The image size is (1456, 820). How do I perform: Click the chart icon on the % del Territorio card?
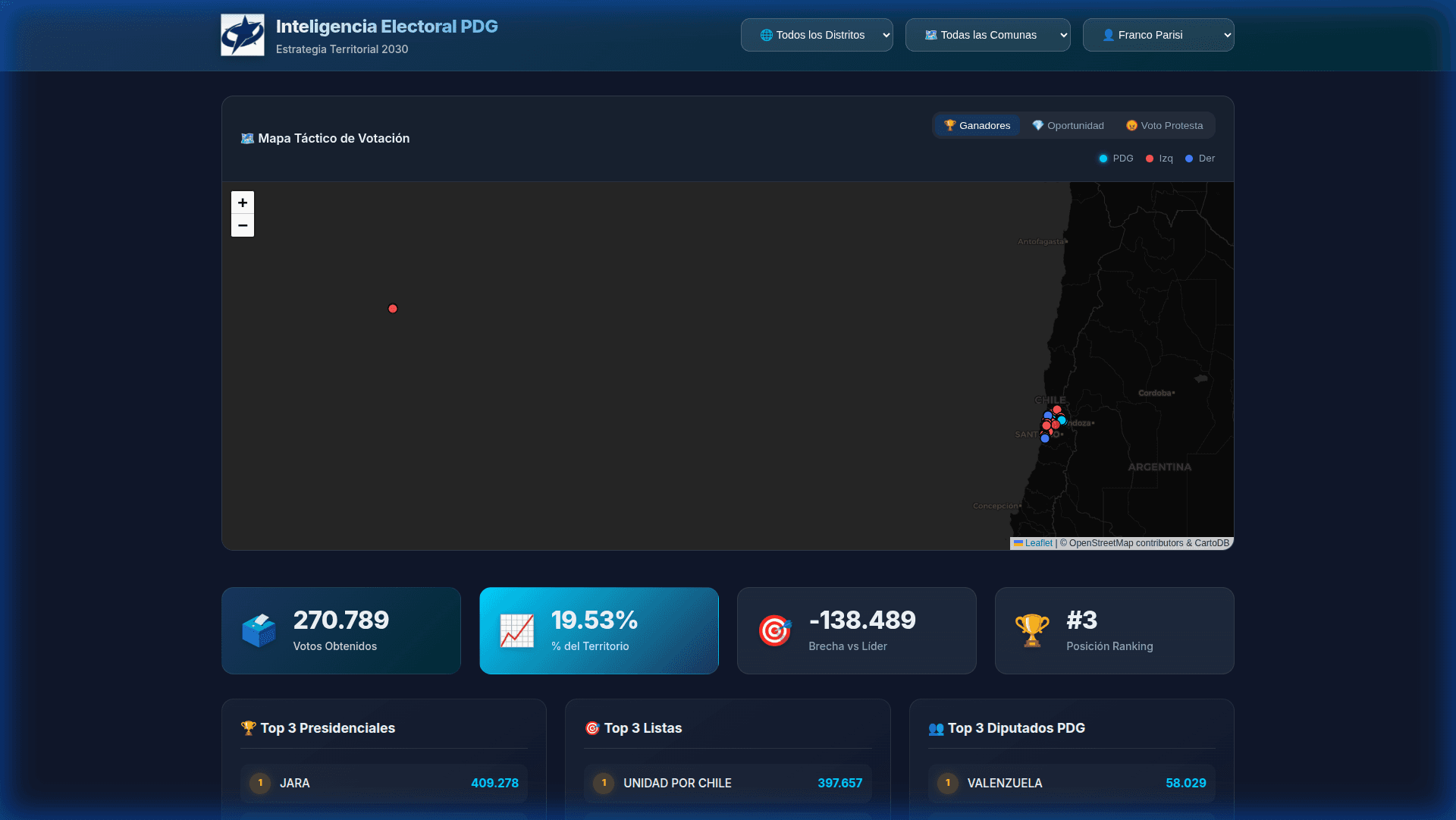click(x=516, y=630)
